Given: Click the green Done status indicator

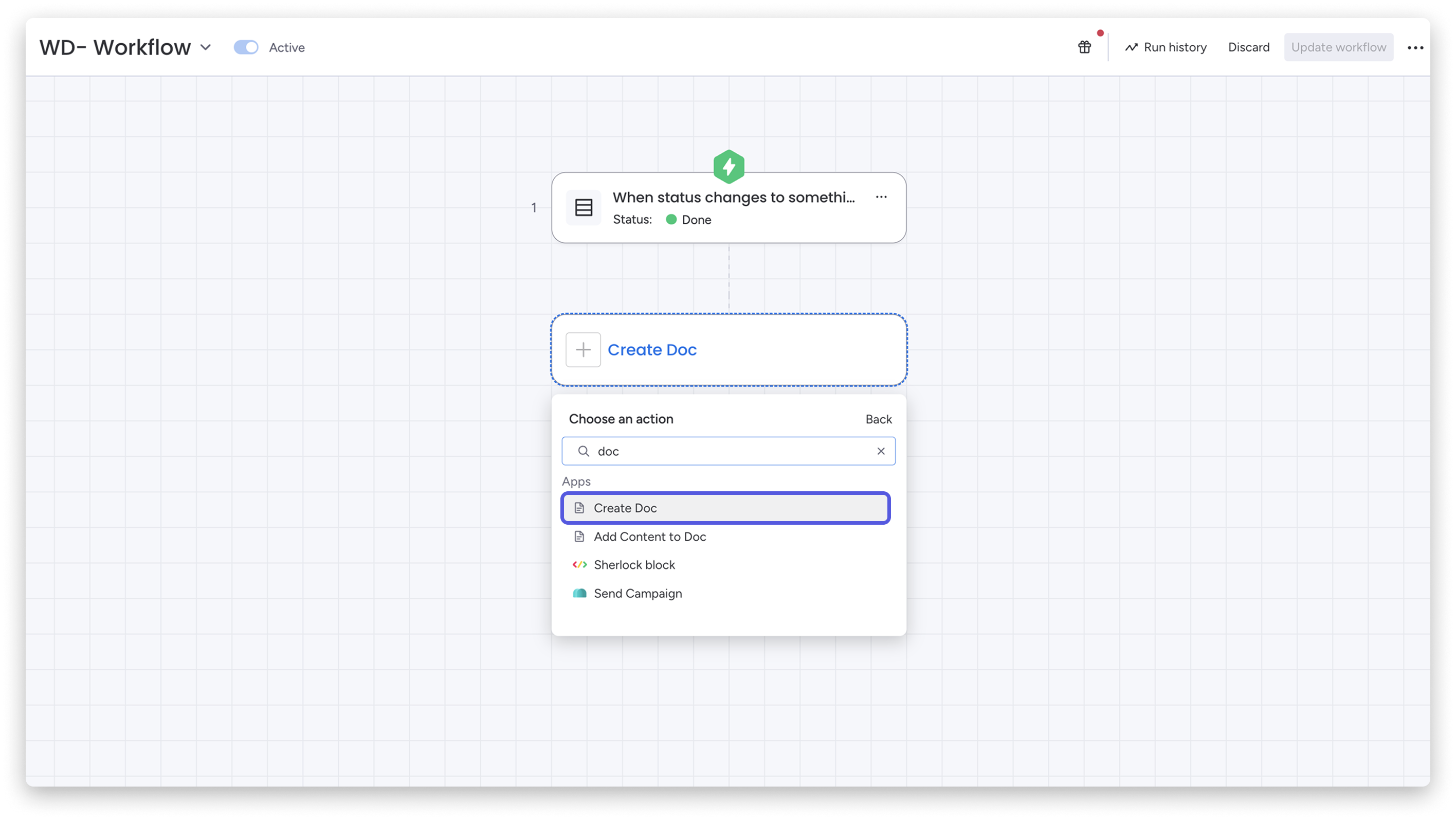Looking at the screenshot, I should 671,220.
